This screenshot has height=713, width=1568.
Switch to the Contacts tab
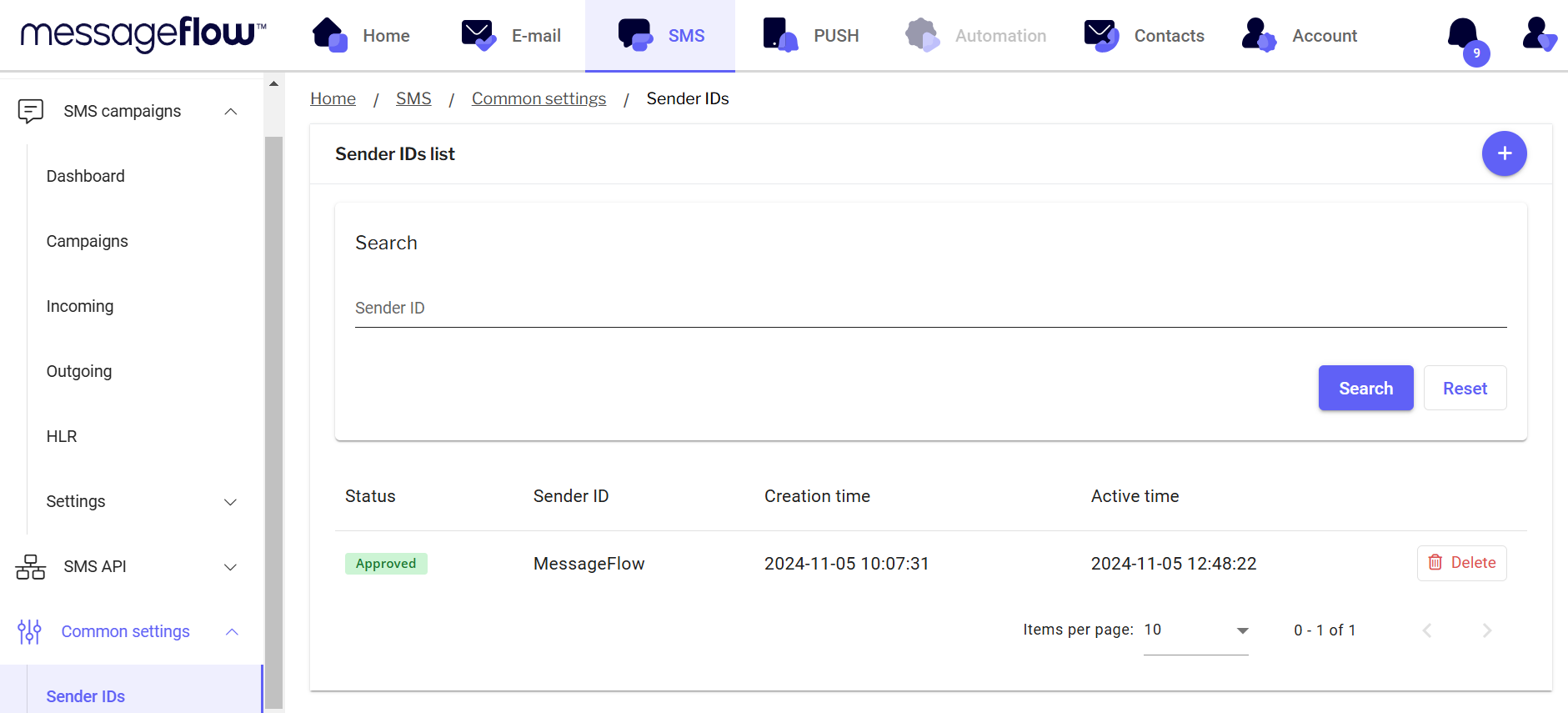[x=1145, y=36]
